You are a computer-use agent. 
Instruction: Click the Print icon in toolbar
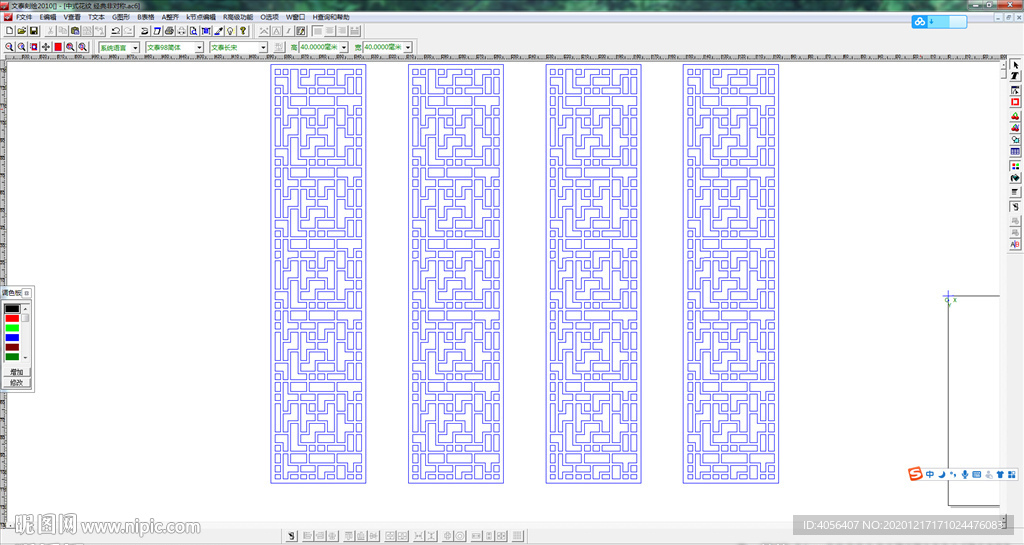coord(170,31)
